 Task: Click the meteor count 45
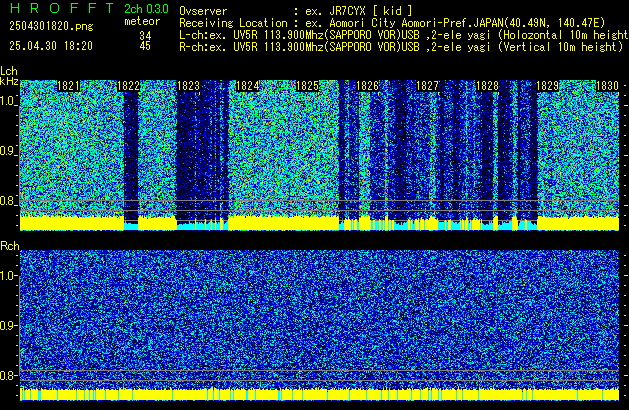click(145, 46)
